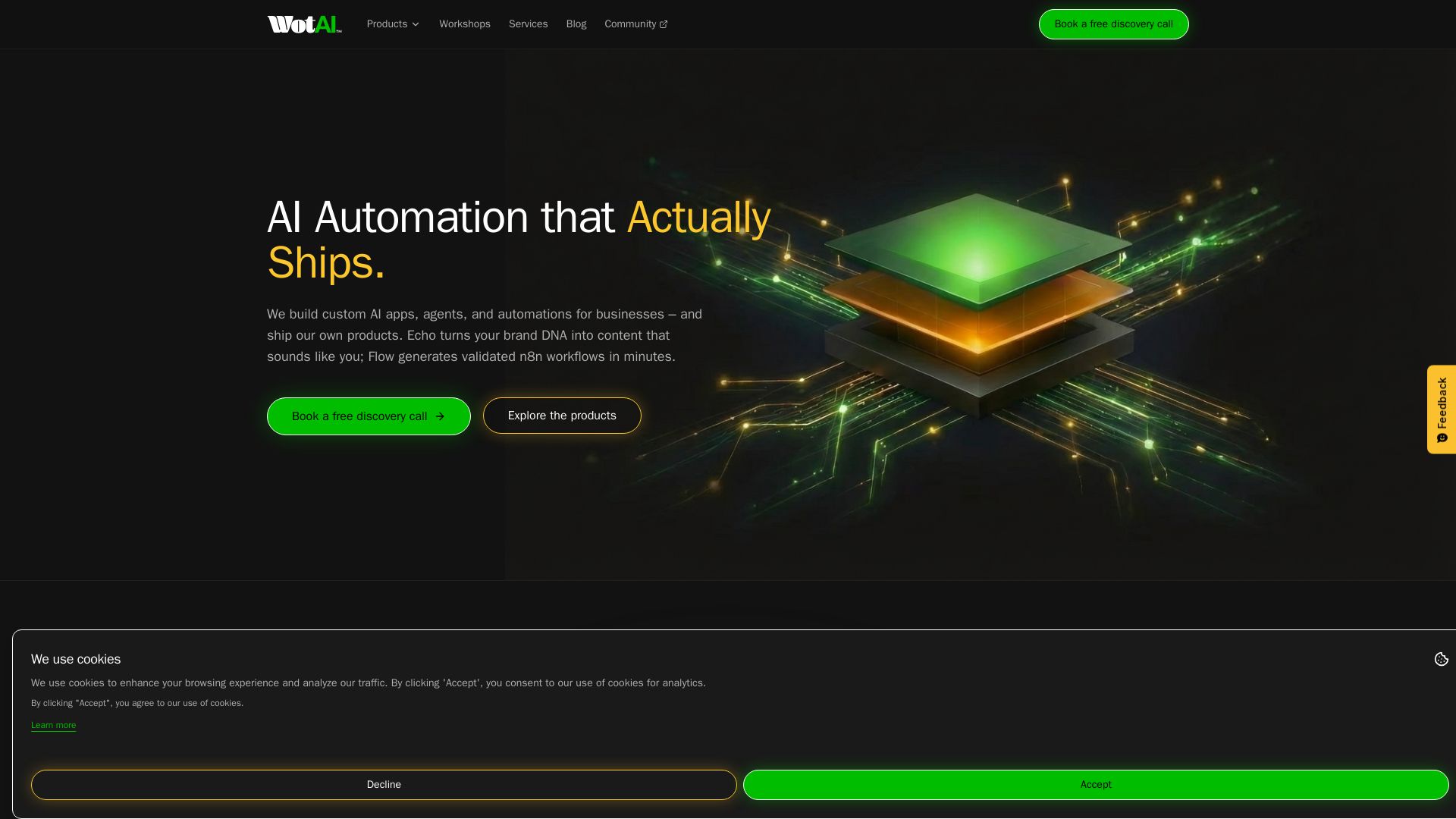Open the Feedback side tab
The image size is (1456, 819).
coord(1442,409)
